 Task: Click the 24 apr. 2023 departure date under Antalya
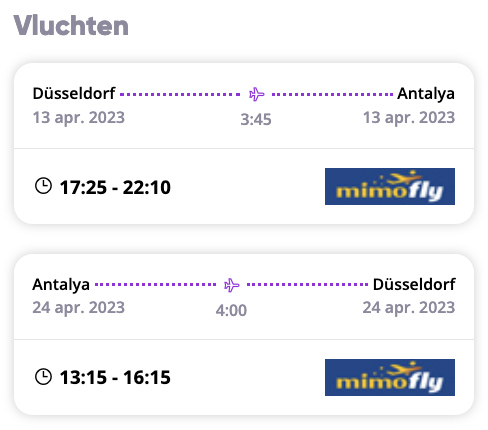click(x=79, y=308)
